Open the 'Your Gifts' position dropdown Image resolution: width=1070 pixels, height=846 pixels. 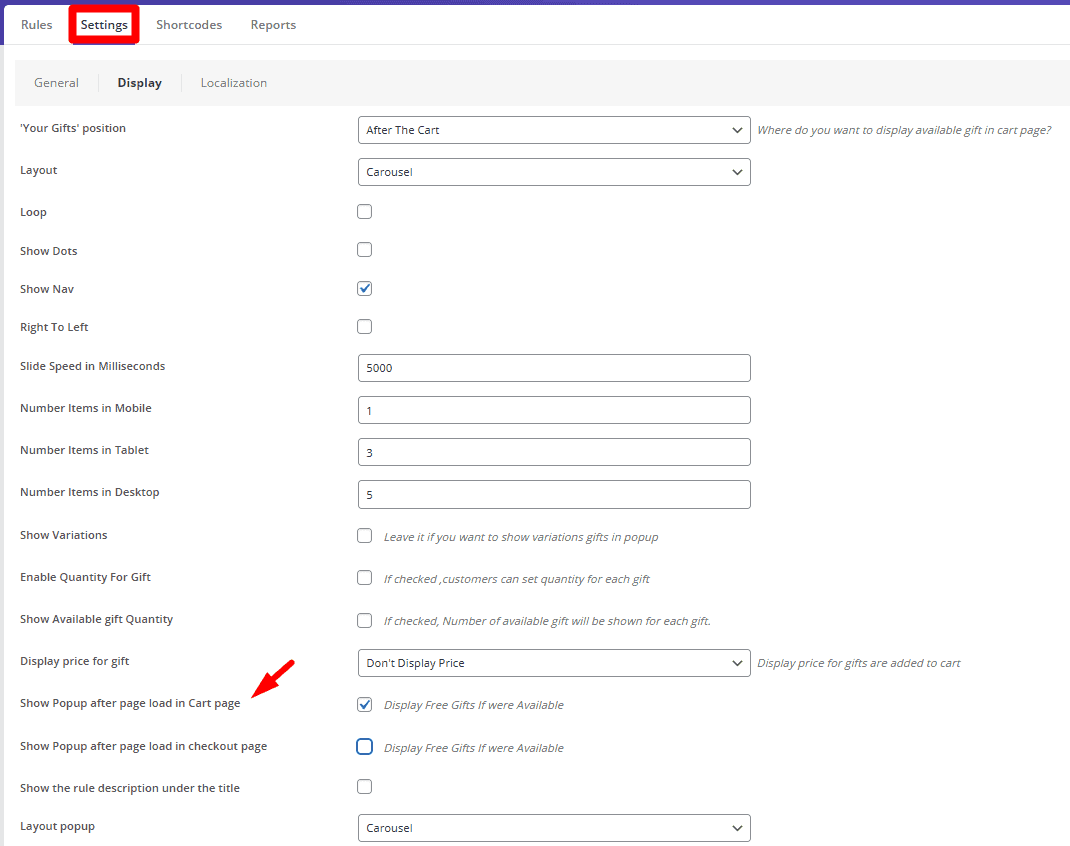[x=554, y=129]
